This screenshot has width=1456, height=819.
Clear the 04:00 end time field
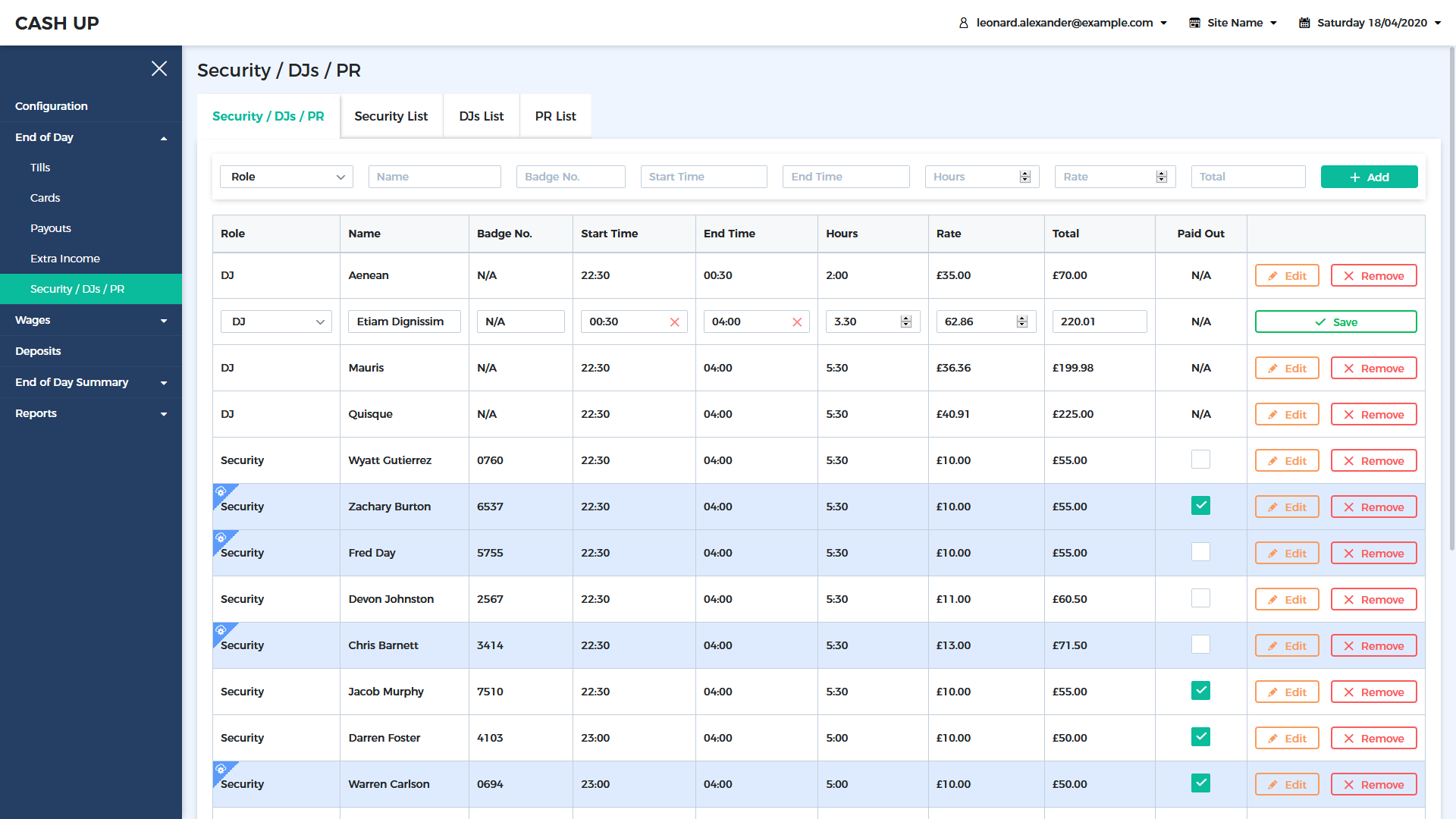[x=797, y=322]
